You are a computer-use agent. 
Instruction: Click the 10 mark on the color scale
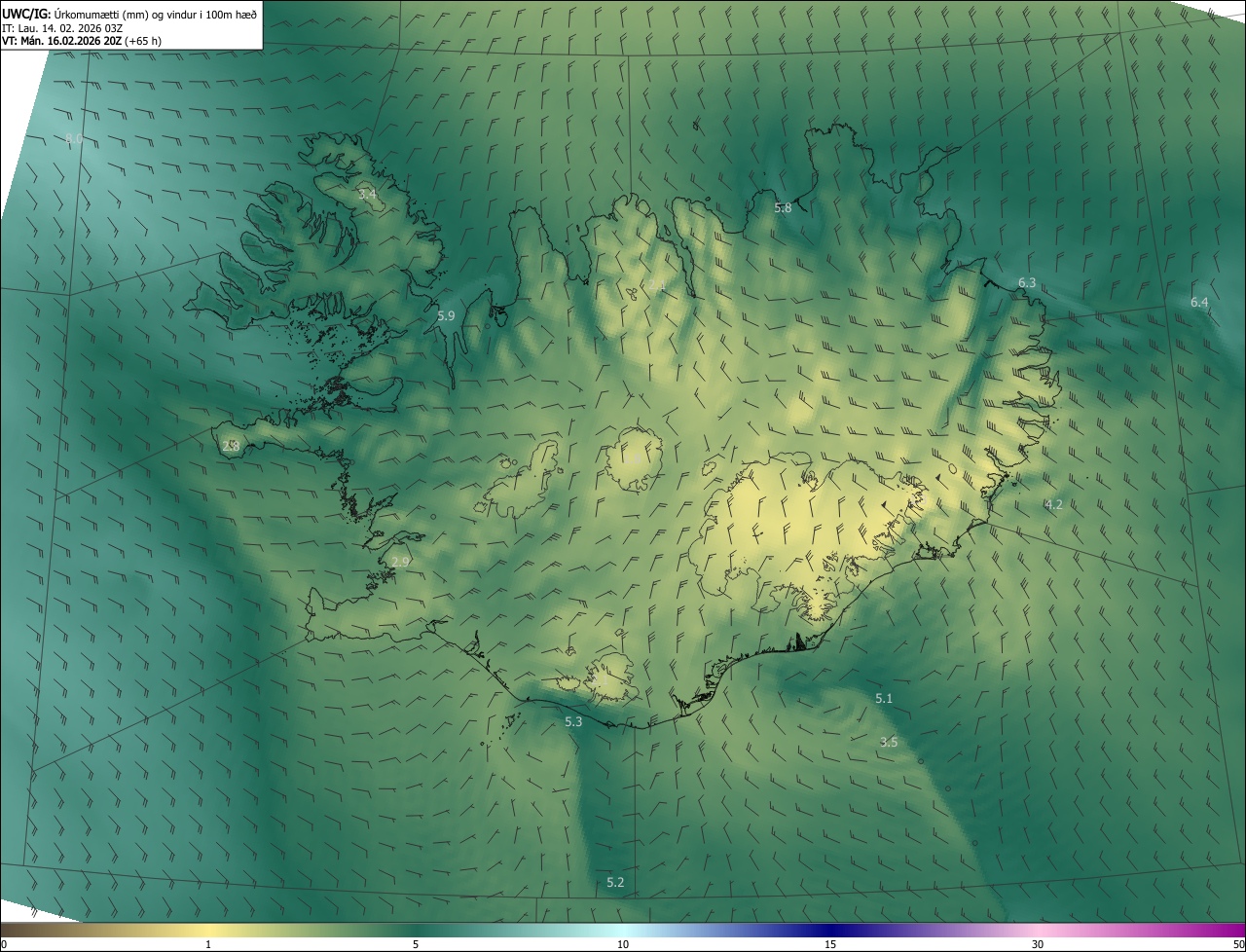point(623,945)
